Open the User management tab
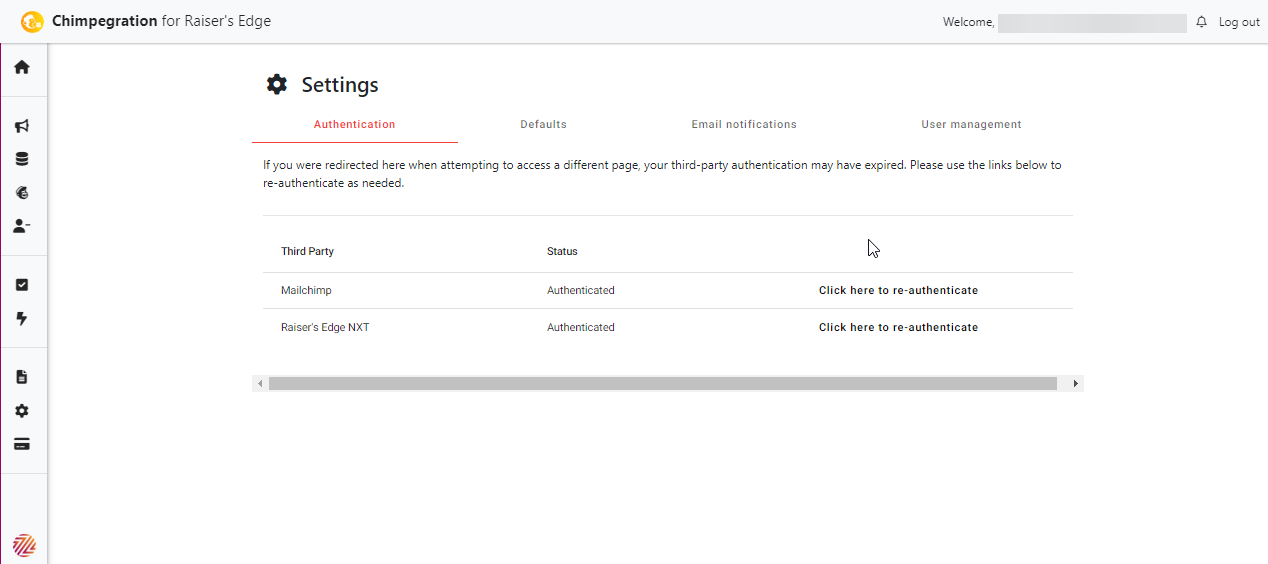 point(971,125)
